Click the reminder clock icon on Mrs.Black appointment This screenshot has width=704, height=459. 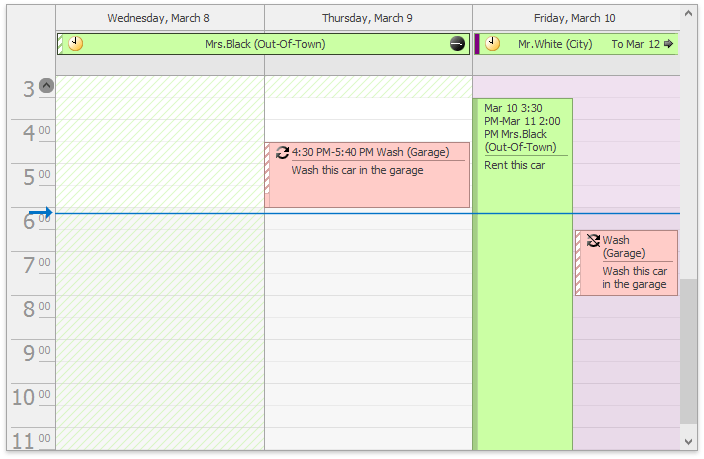pos(75,44)
